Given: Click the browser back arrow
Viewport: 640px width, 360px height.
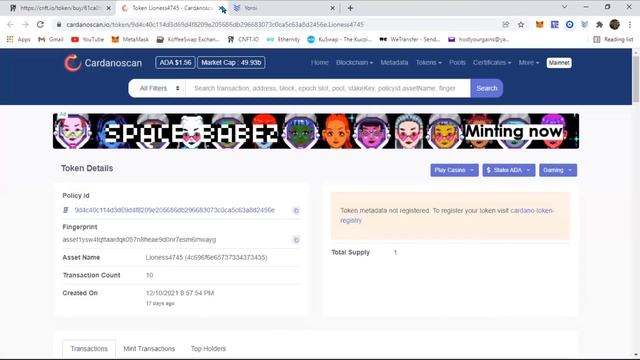Looking at the screenshot, I should click(11, 24).
